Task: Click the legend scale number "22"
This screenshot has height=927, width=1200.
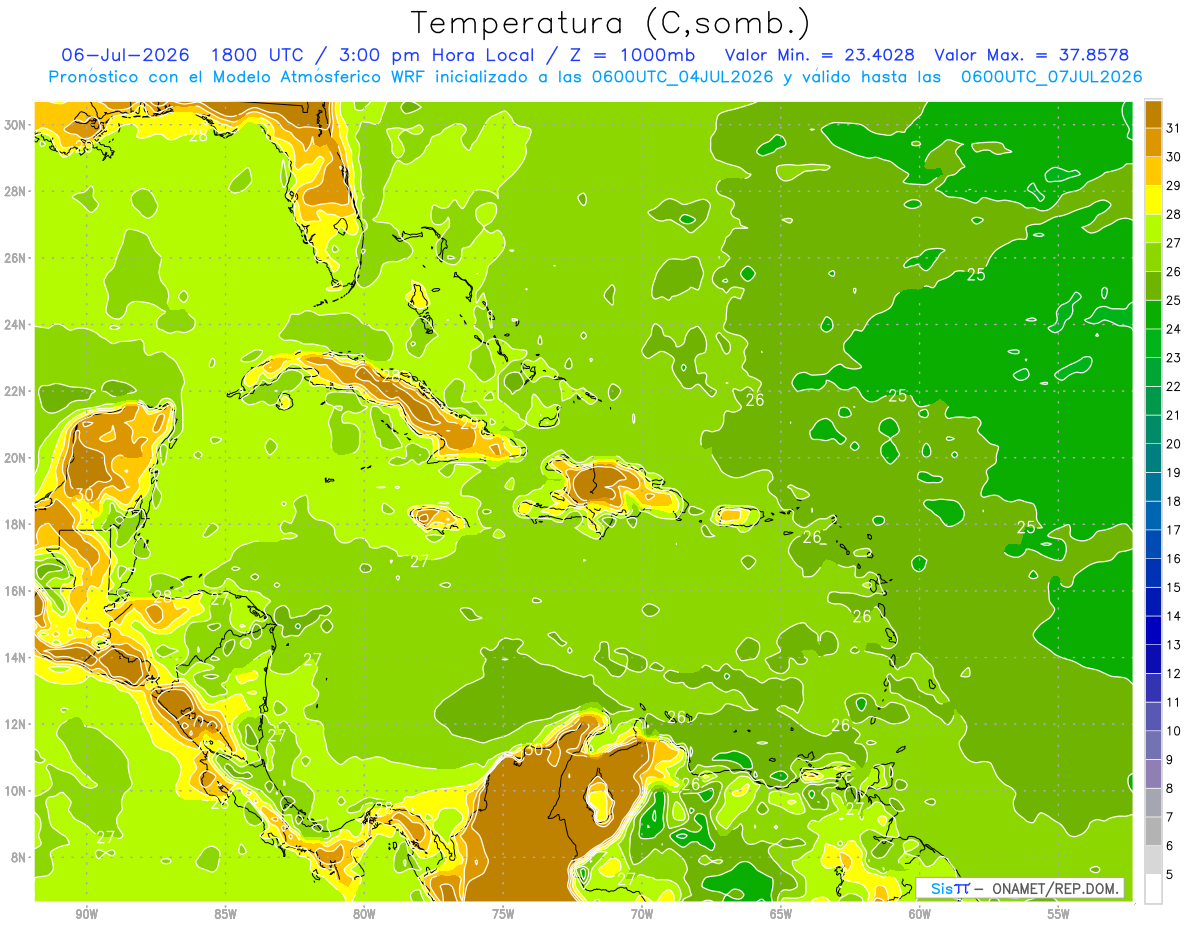Action: point(1173,386)
